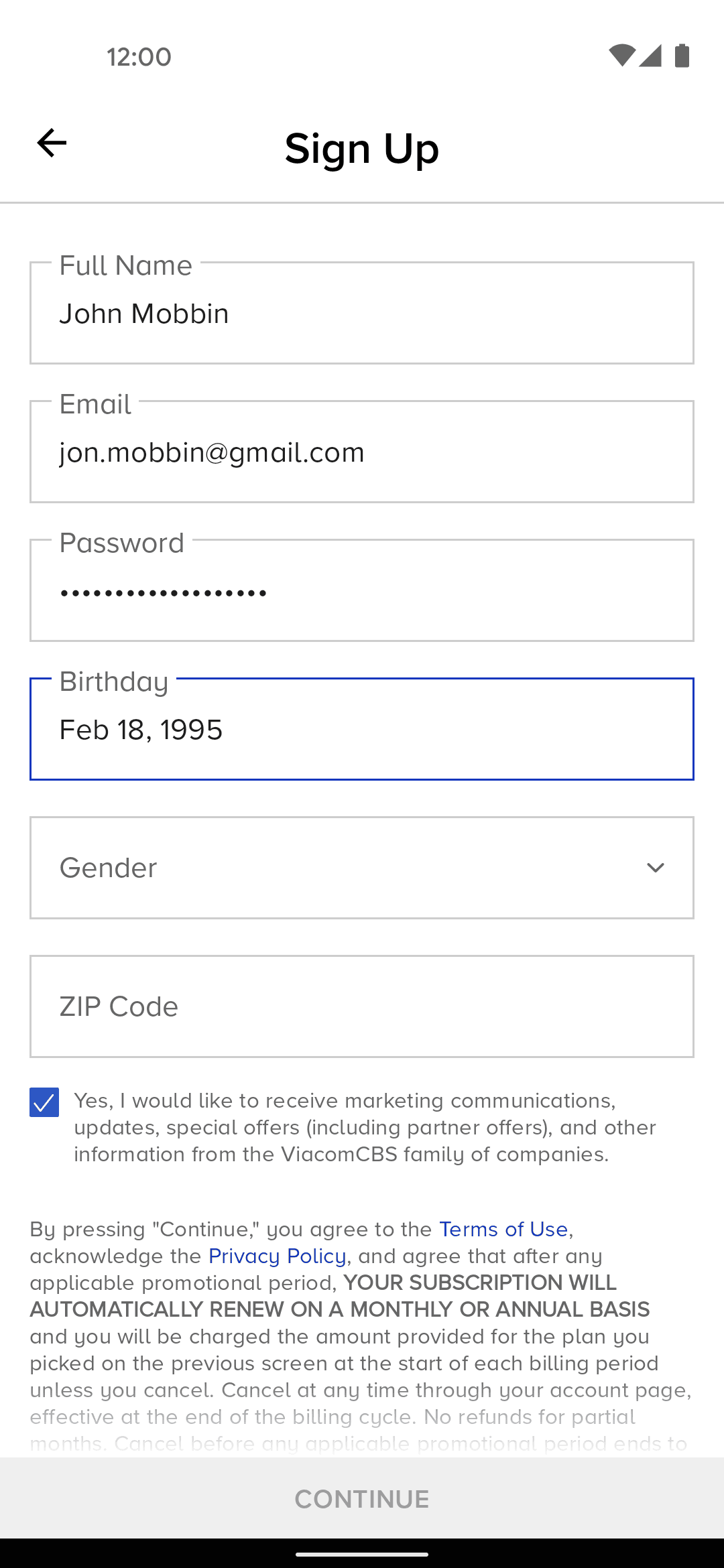724x1568 pixels.
Task: Open the Privacy Policy link
Action: (277, 1256)
